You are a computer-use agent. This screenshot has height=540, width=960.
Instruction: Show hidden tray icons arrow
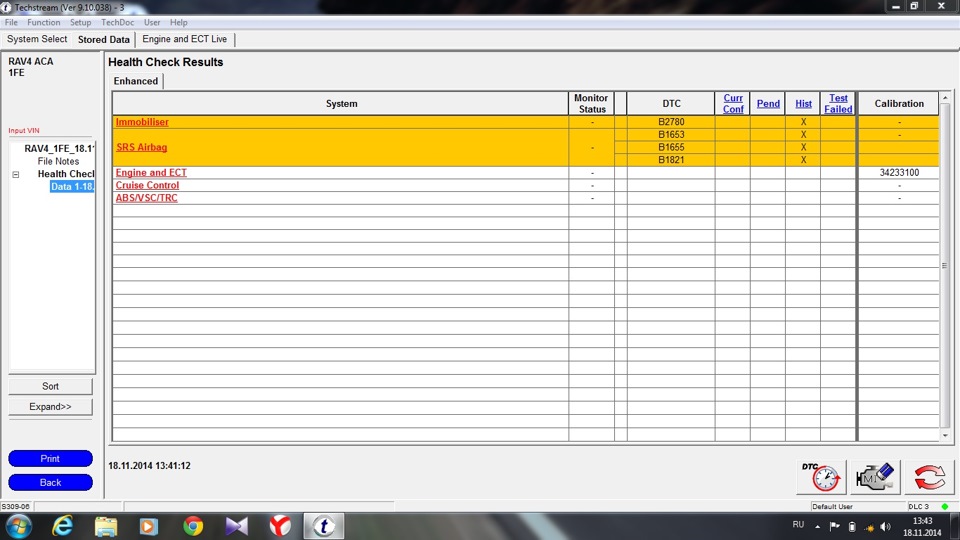tap(817, 527)
